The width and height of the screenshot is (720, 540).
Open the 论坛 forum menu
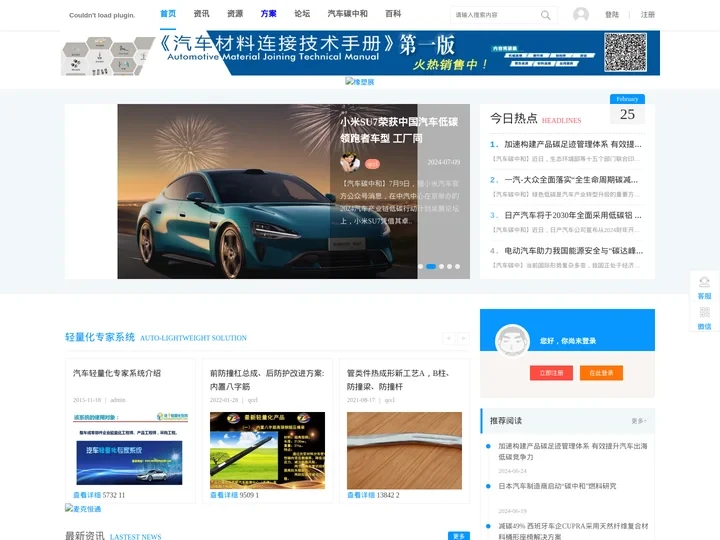302,14
